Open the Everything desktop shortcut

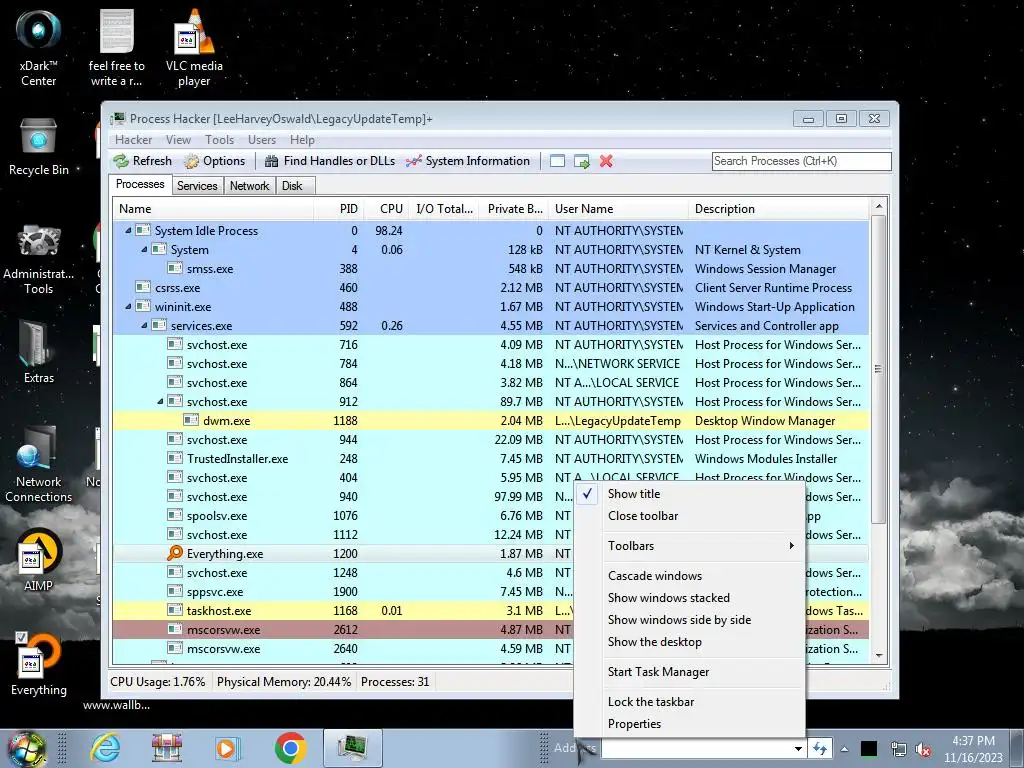coord(39,664)
